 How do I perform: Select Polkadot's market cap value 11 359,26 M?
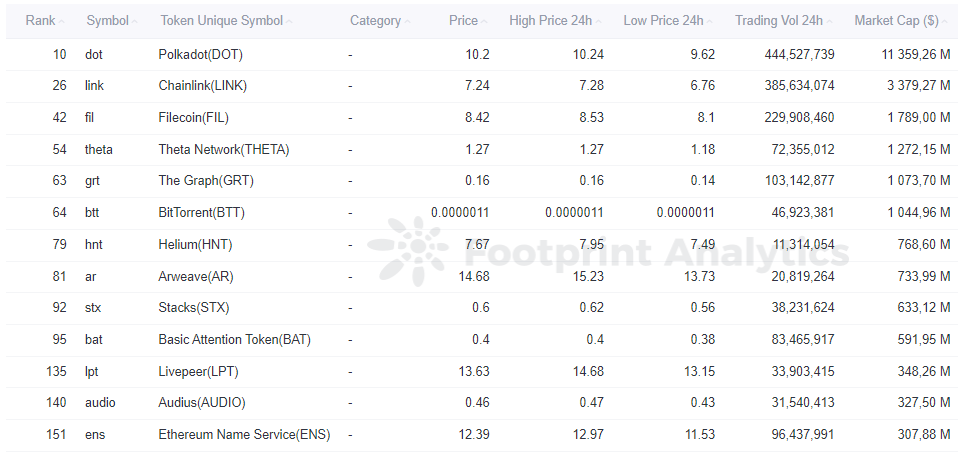(916, 54)
